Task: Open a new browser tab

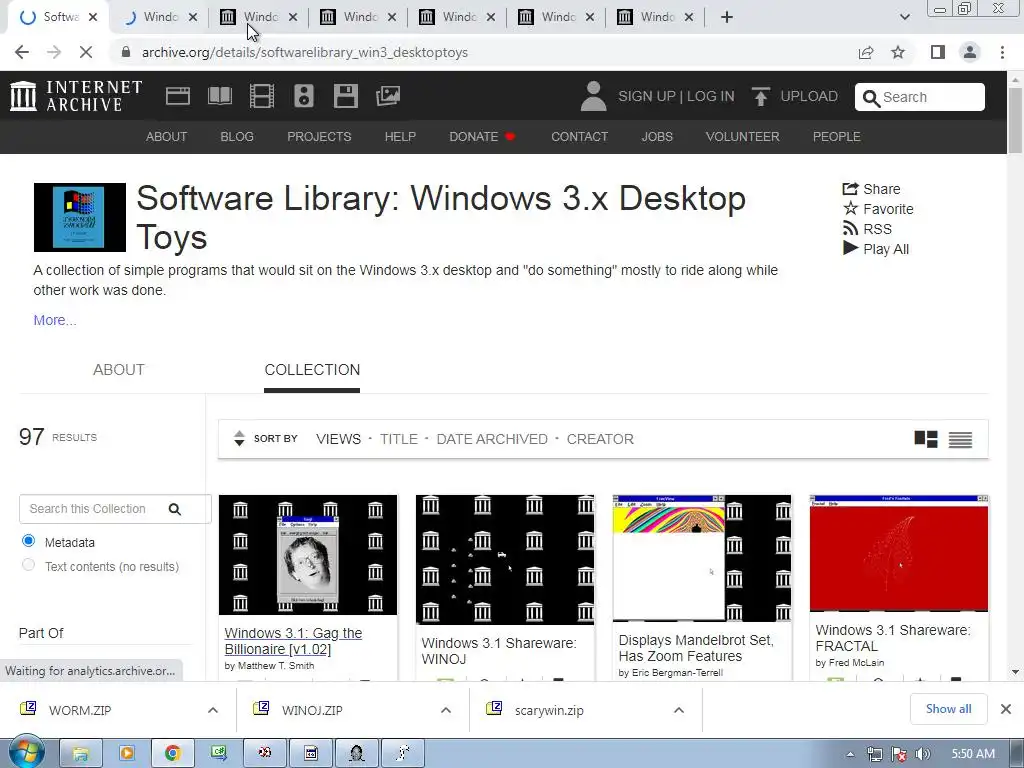Action: point(727,17)
